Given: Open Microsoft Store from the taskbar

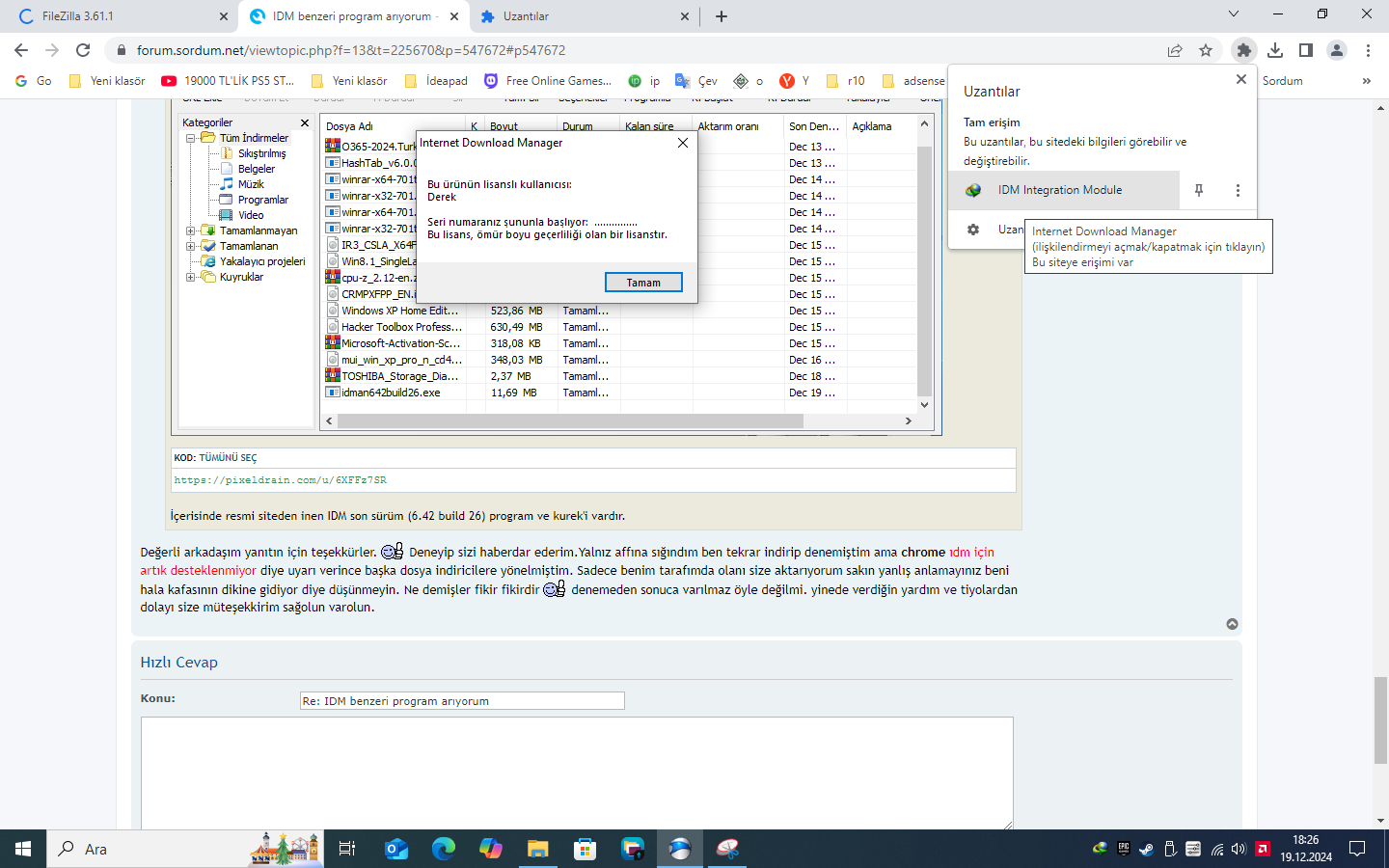Looking at the screenshot, I should [586, 849].
